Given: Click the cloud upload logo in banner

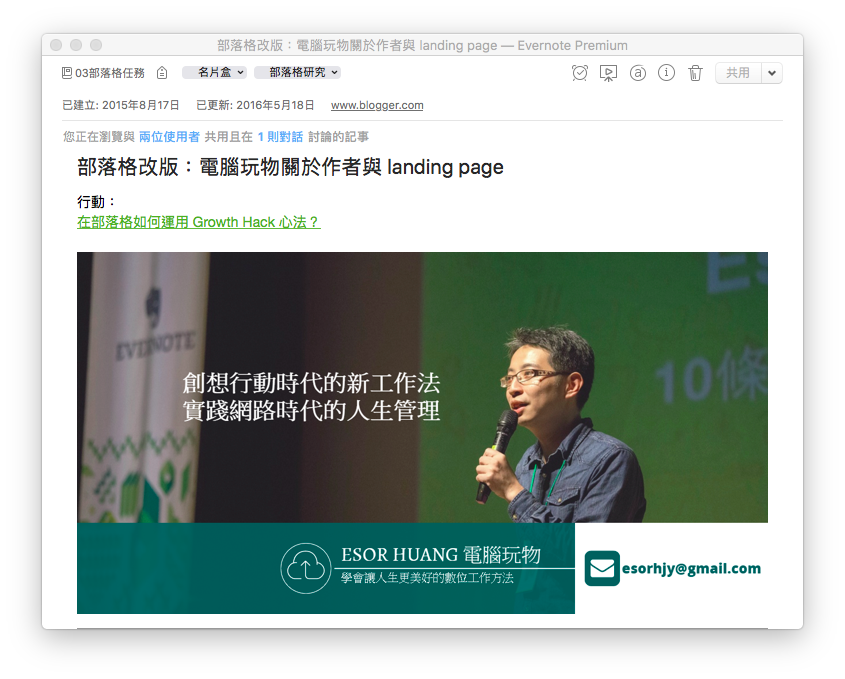Looking at the screenshot, I should (306, 568).
